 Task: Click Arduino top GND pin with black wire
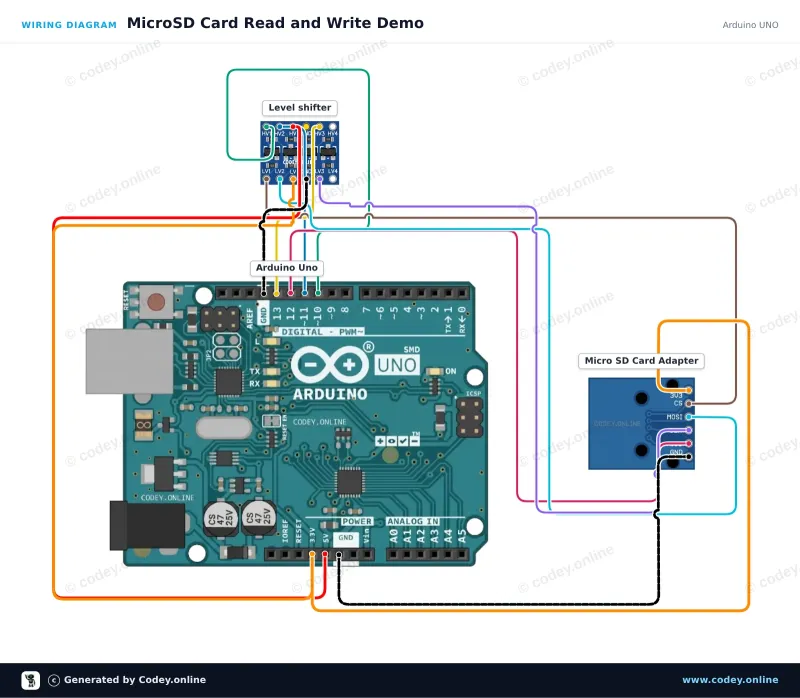point(263,293)
